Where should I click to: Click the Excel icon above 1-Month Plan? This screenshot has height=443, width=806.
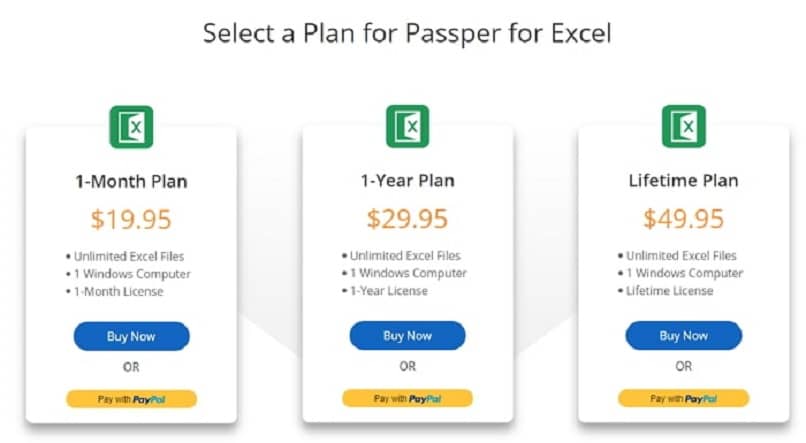point(131,127)
